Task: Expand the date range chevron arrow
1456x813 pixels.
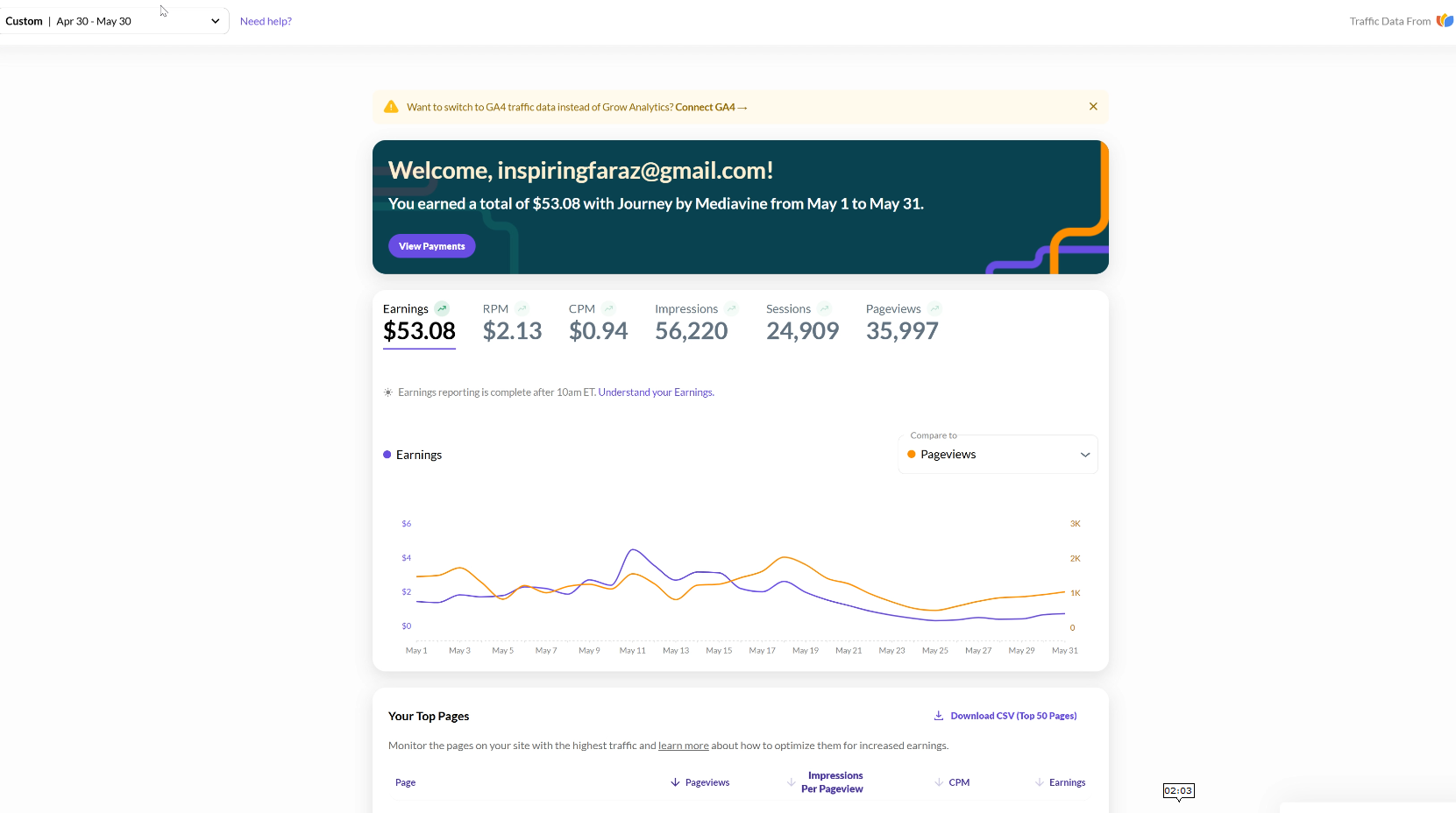Action: [x=215, y=21]
